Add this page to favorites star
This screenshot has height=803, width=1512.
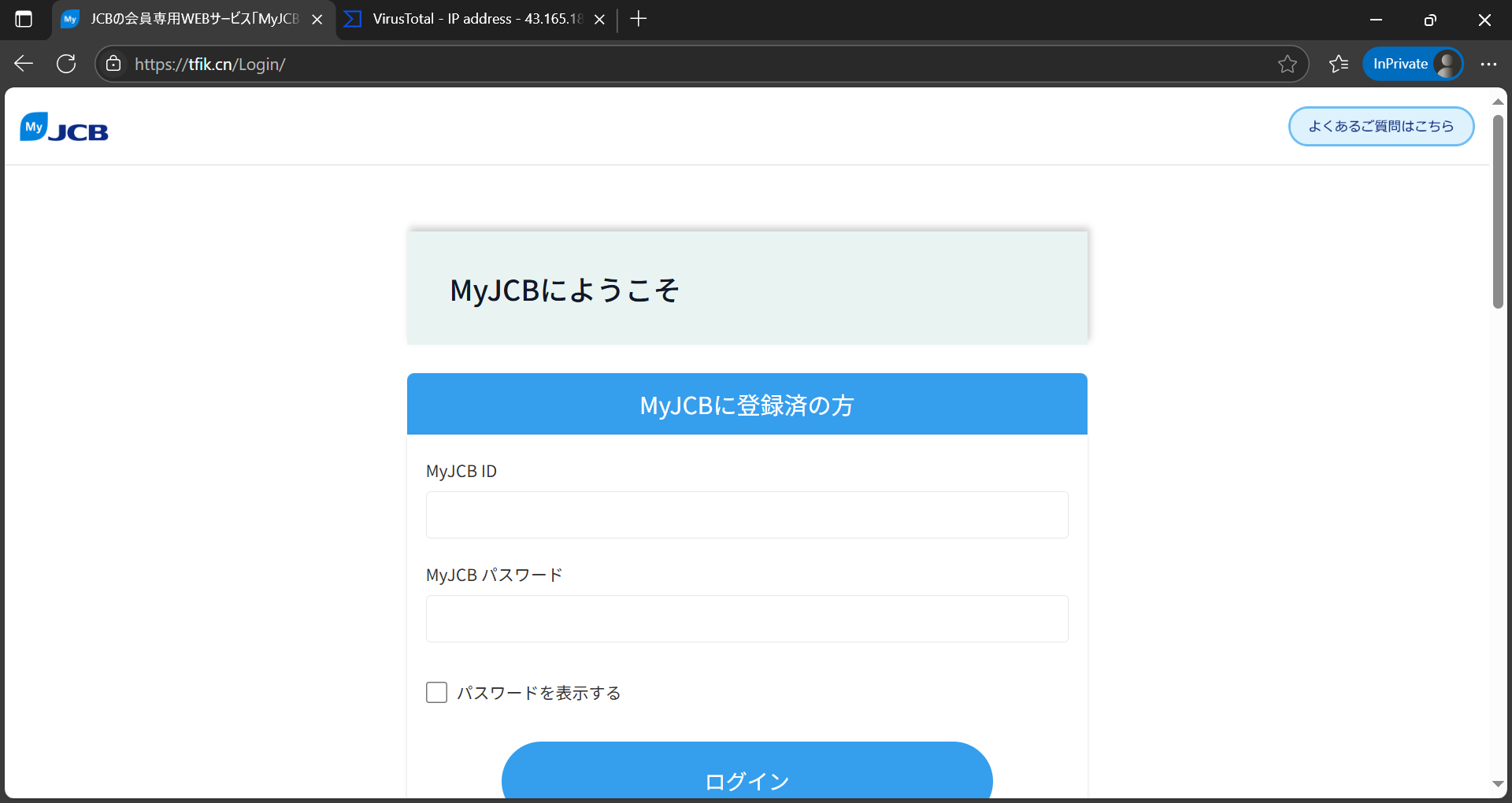[1288, 64]
